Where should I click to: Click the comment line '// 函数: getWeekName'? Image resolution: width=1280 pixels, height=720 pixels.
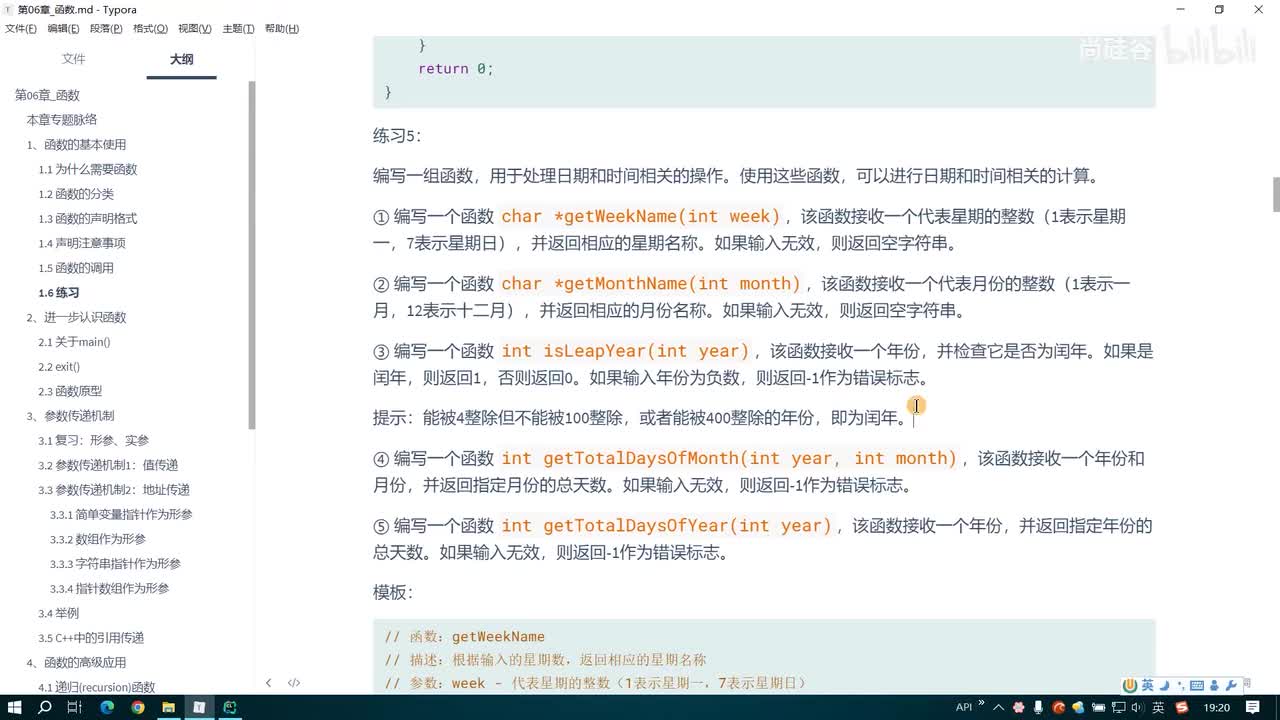tap(465, 636)
